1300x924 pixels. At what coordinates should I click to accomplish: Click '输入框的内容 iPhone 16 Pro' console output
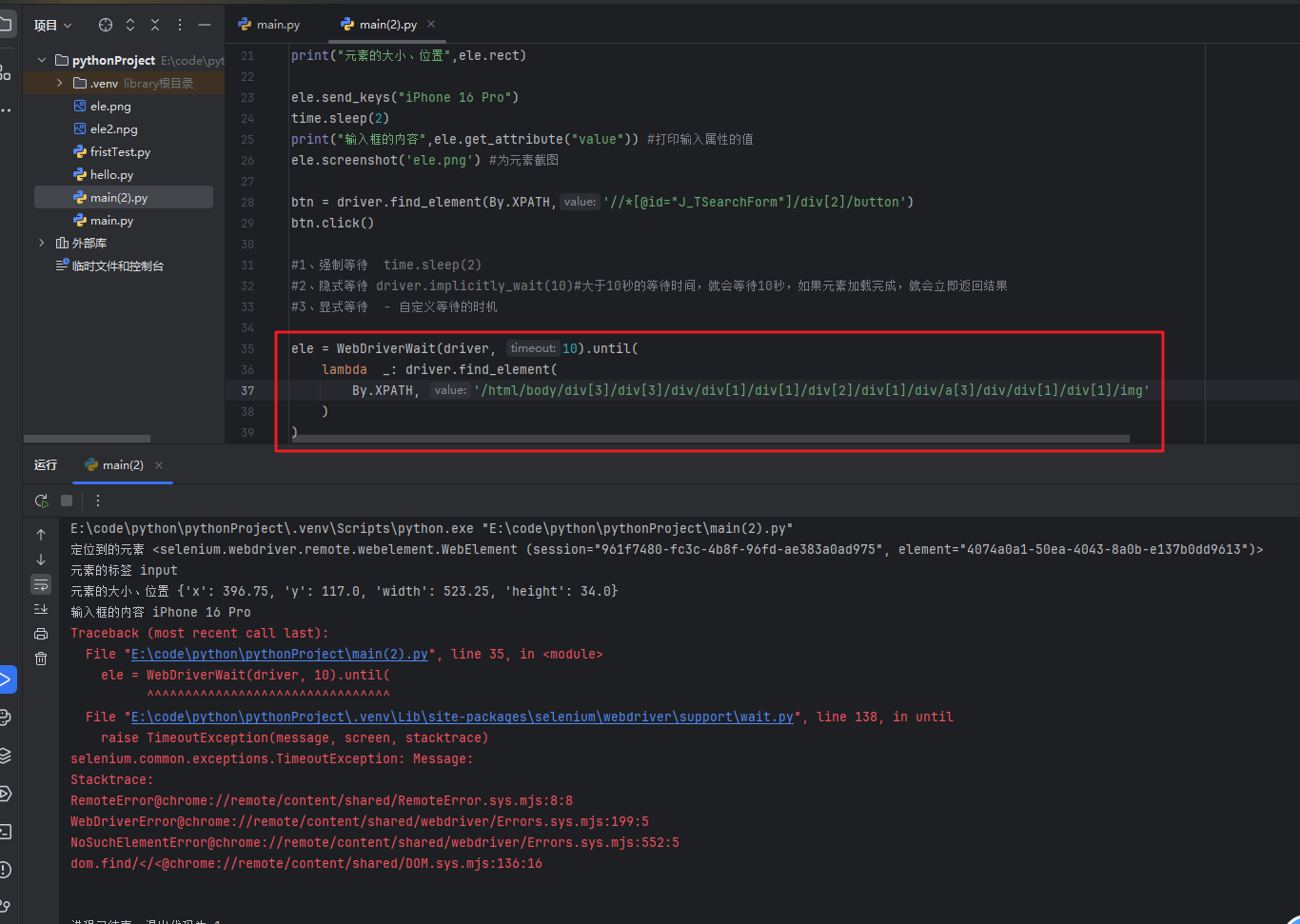click(161, 612)
